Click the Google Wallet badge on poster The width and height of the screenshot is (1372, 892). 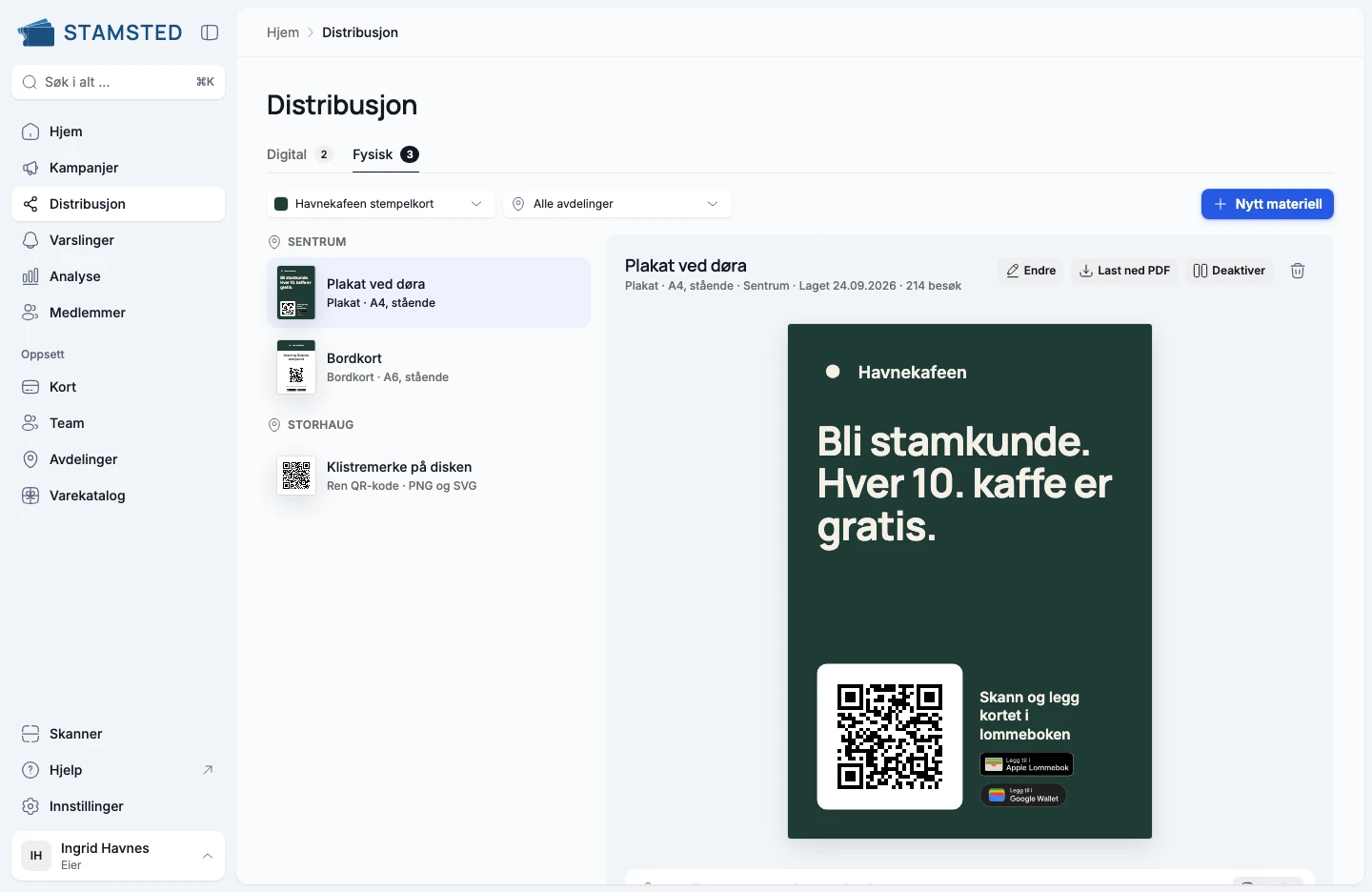click(x=1023, y=795)
